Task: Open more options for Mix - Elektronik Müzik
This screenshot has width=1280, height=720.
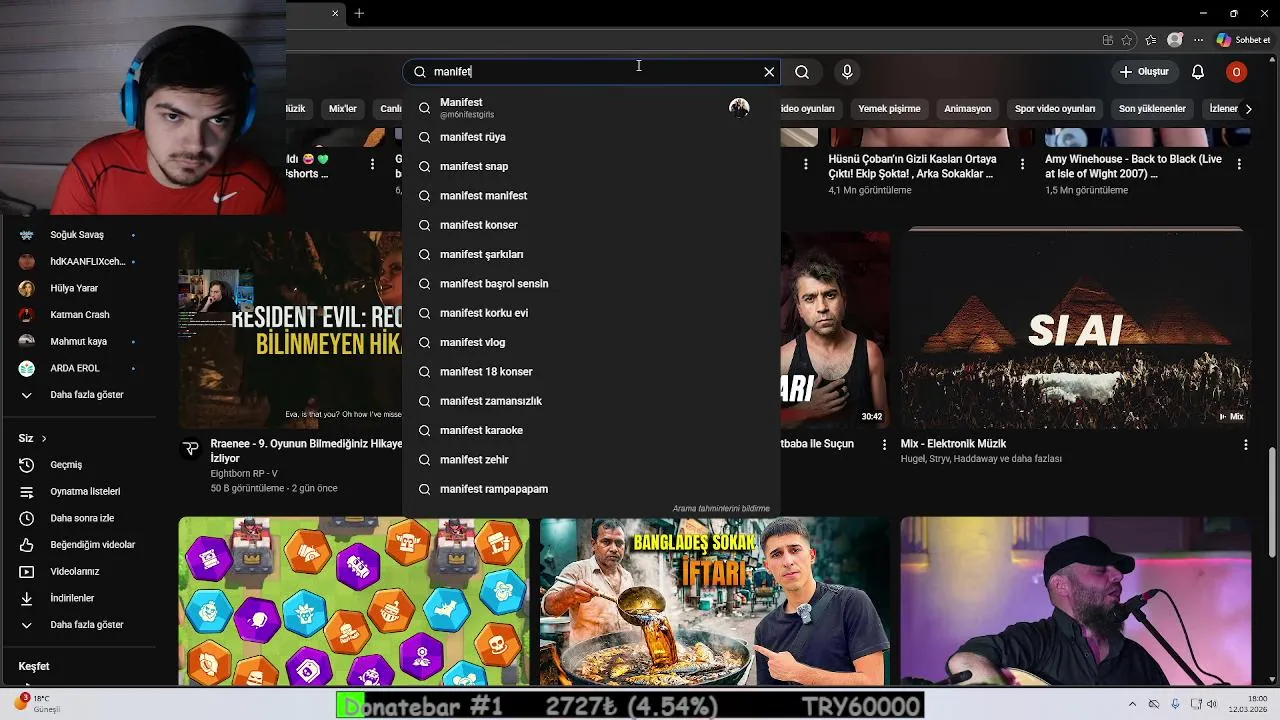Action: point(1245,444)
